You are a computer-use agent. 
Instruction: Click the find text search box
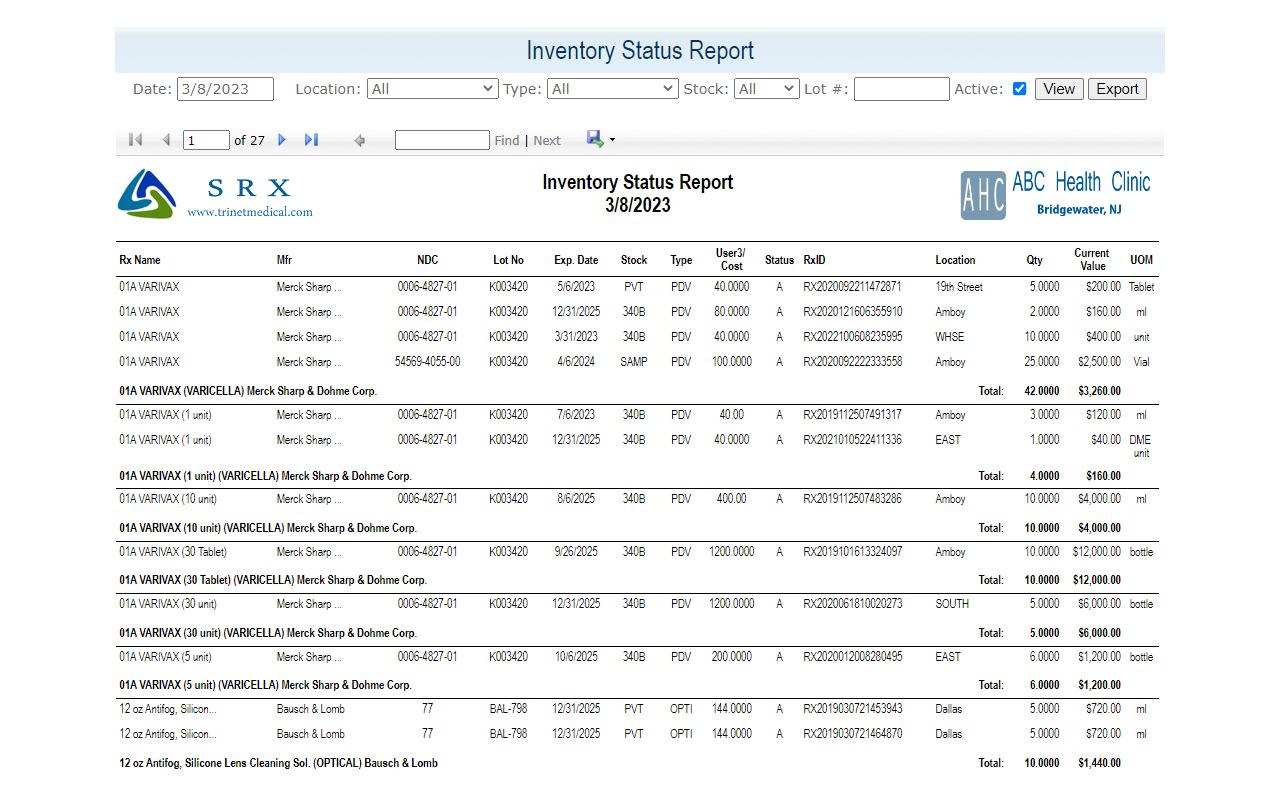(x=442, y=140)
